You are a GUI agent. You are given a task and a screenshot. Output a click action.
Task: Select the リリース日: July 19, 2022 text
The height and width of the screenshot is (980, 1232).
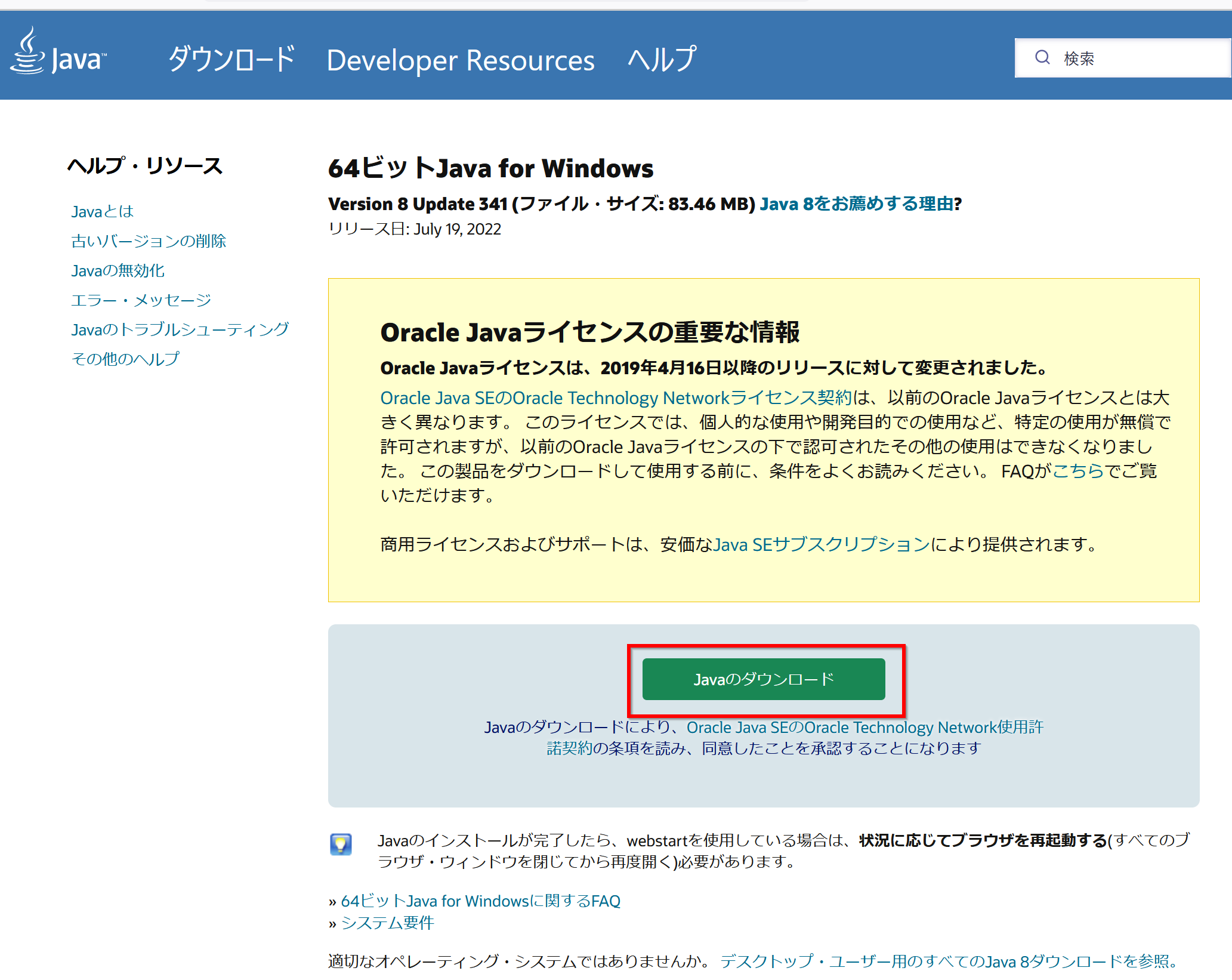415,229
